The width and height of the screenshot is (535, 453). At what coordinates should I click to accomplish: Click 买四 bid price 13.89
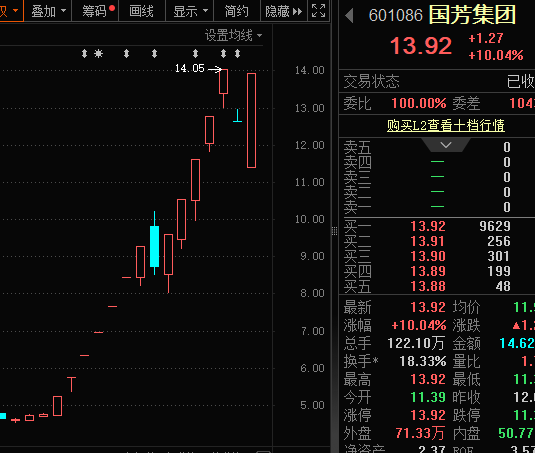click(x=428, y=271)
